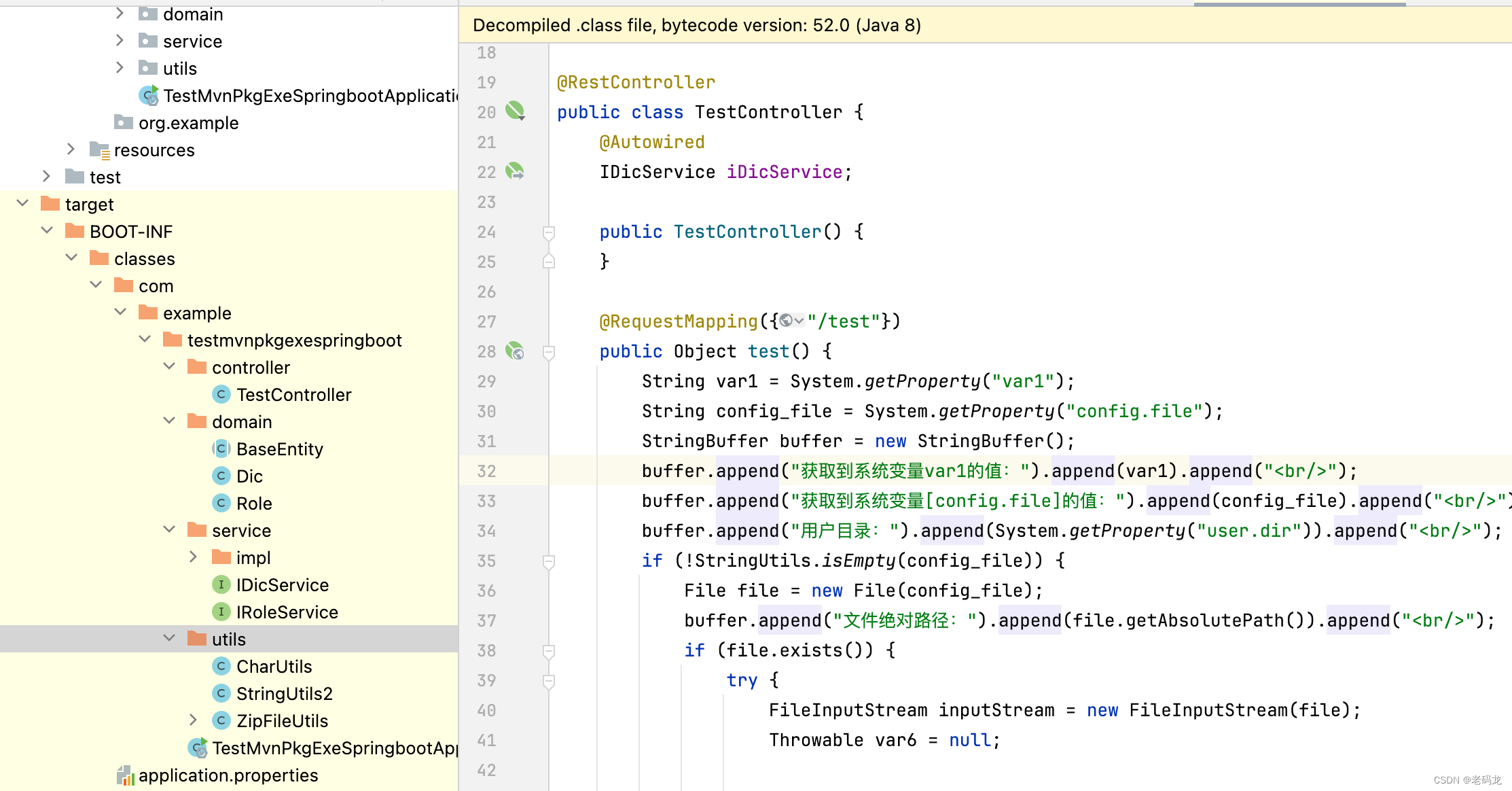Click the autowired dependency gutter icon on line 22
Screen dimensions: 1512x791
(x=515, y=171)
